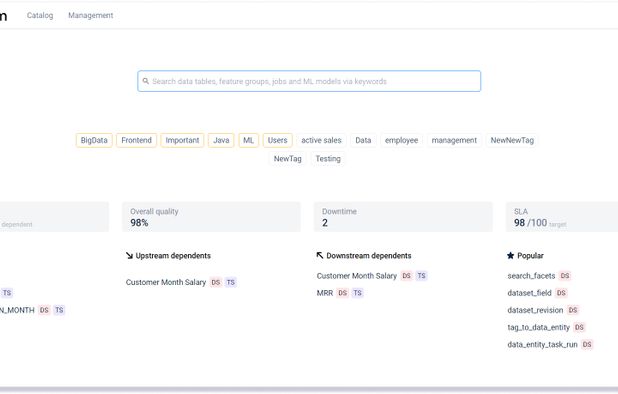Select the BigData tag
618x394 pixels.
[94, 140]
